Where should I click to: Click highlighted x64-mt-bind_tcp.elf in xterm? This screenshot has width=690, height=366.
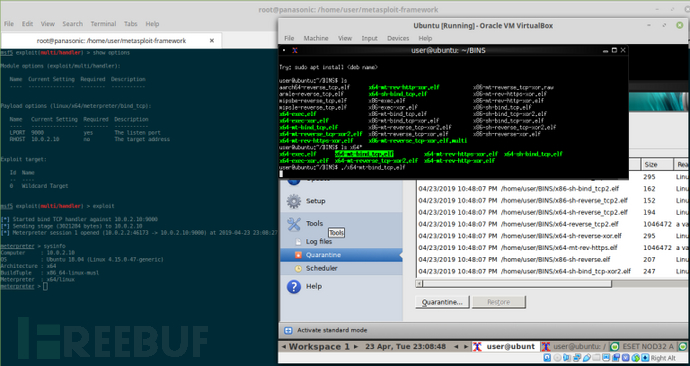(x=364, y=154)
